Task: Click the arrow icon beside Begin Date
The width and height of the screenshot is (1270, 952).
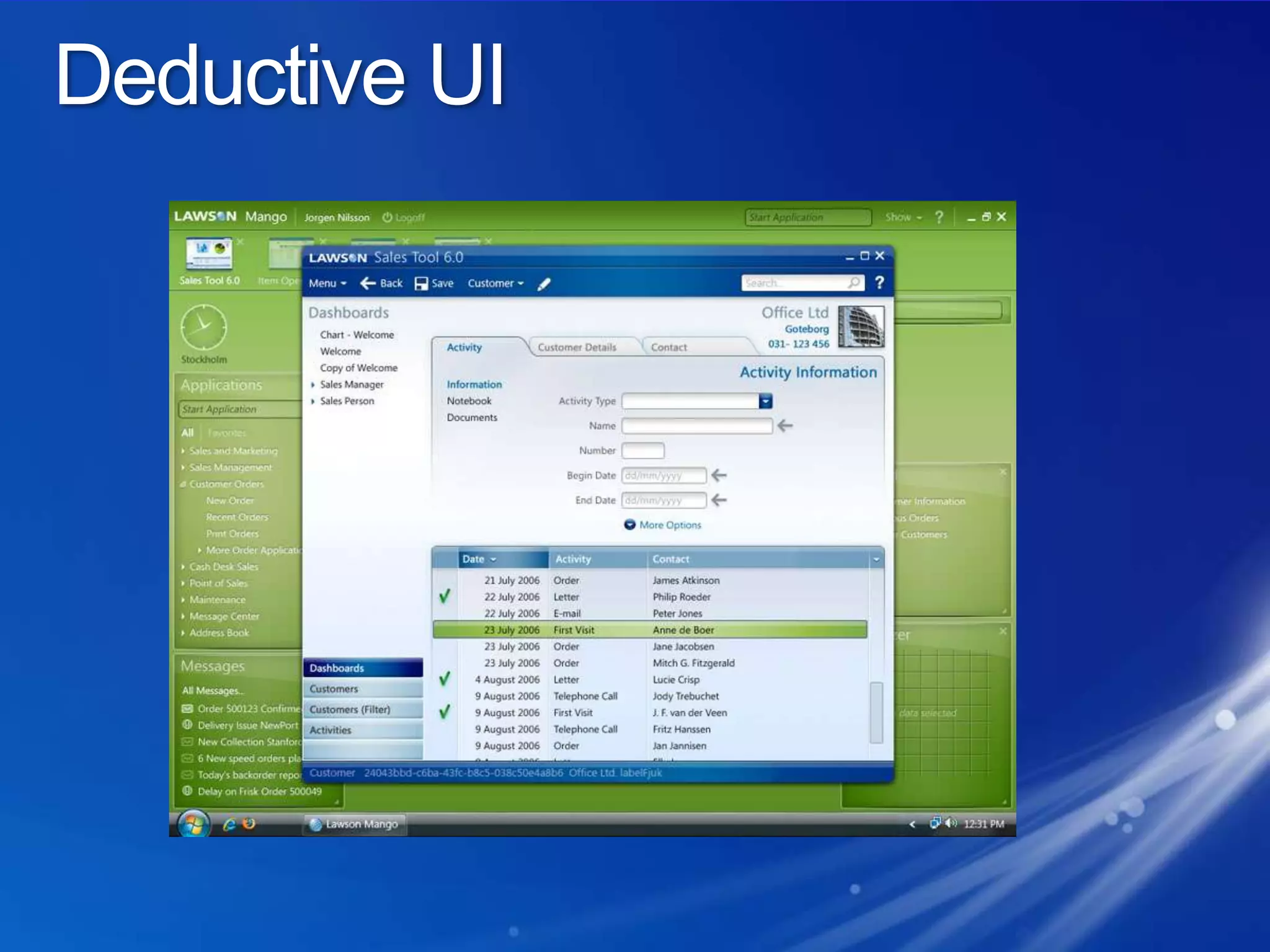Action: [x=719, y=475]
